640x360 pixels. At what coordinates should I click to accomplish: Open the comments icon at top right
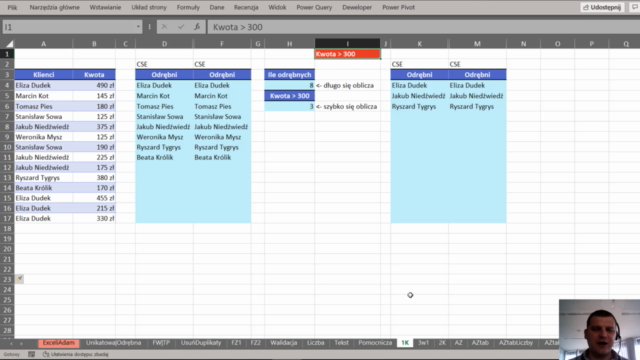tap(635, 7)
